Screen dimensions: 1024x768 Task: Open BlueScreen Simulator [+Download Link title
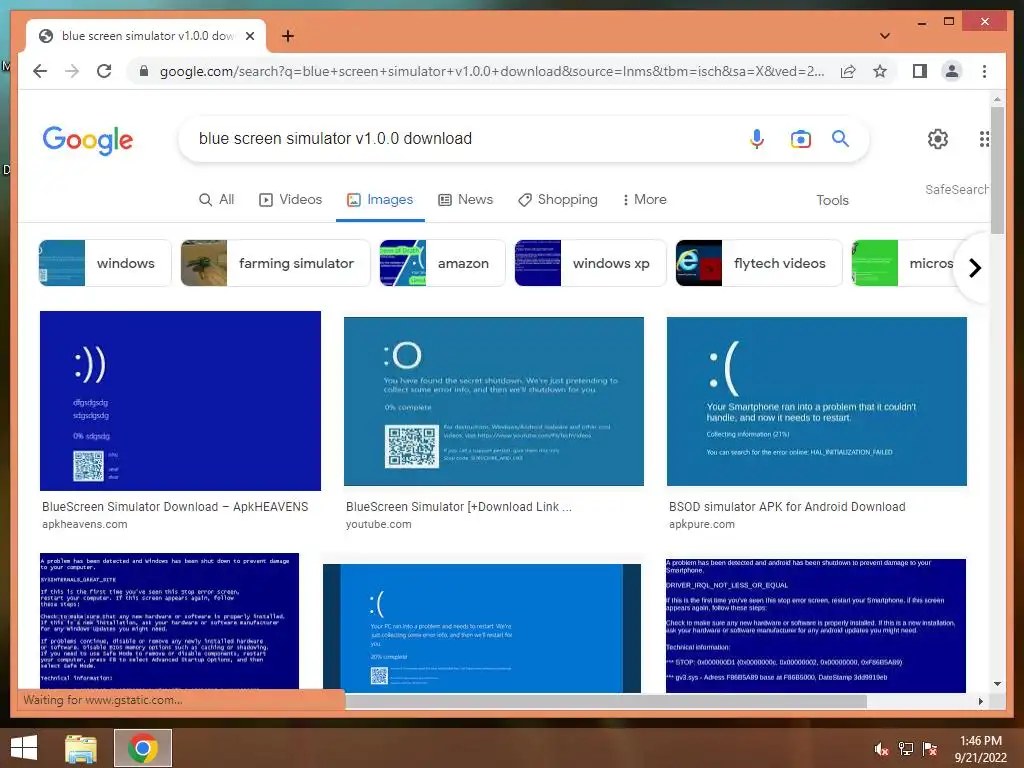[458, 507]
